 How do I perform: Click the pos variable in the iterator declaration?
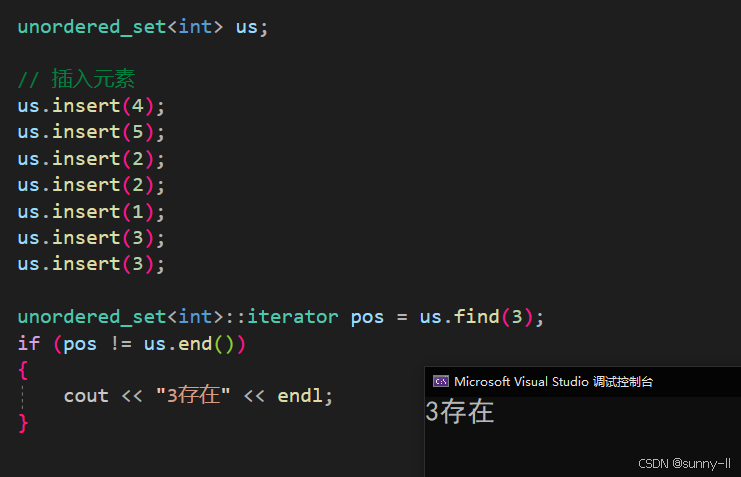pyautogui.click(x=367, y=317)
